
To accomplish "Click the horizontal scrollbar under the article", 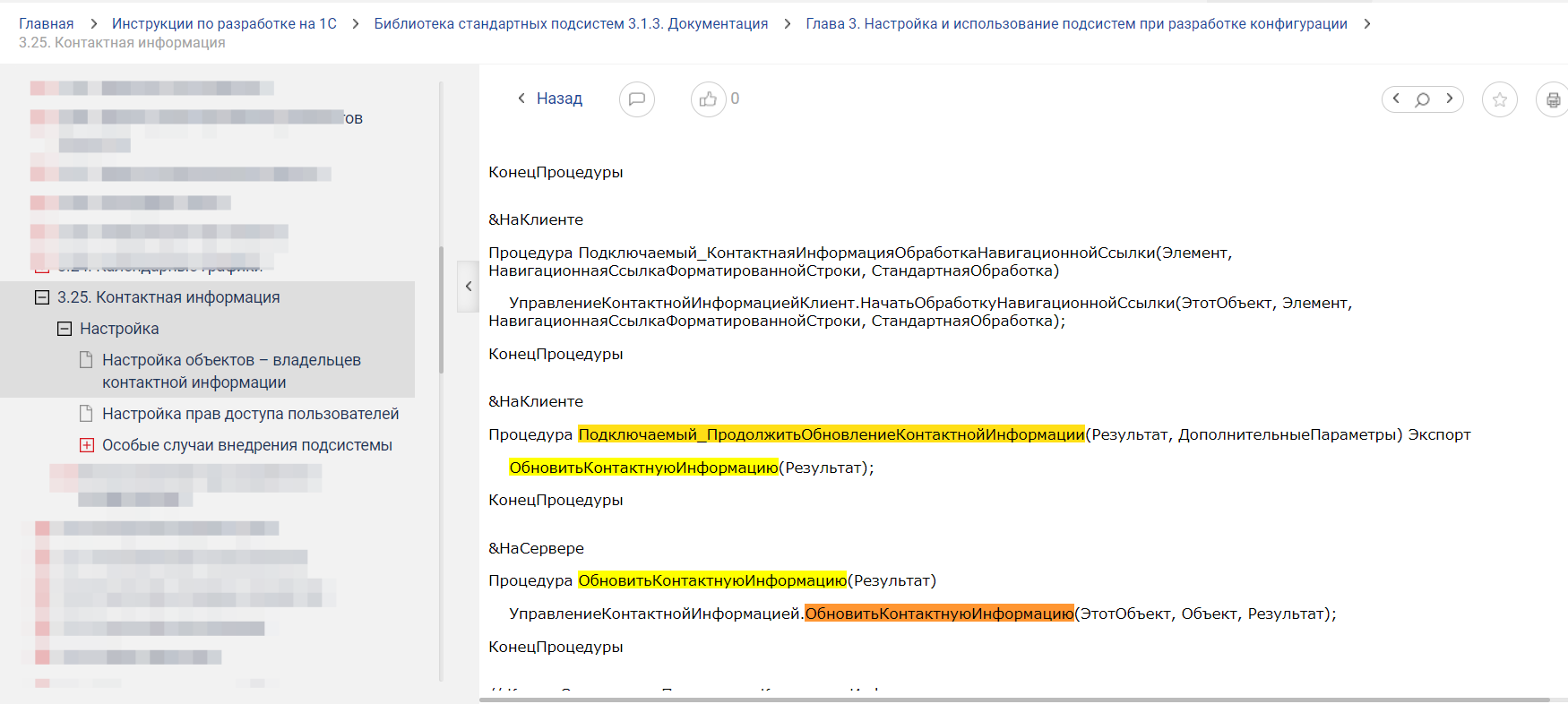I will (x=1014, y=700).
